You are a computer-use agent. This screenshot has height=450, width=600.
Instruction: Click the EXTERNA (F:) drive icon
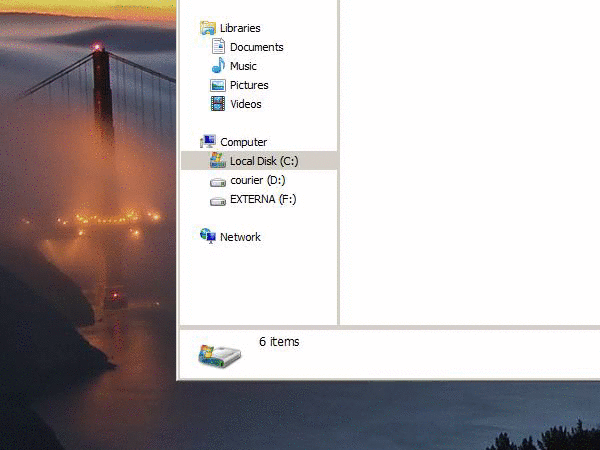(218, 201)
